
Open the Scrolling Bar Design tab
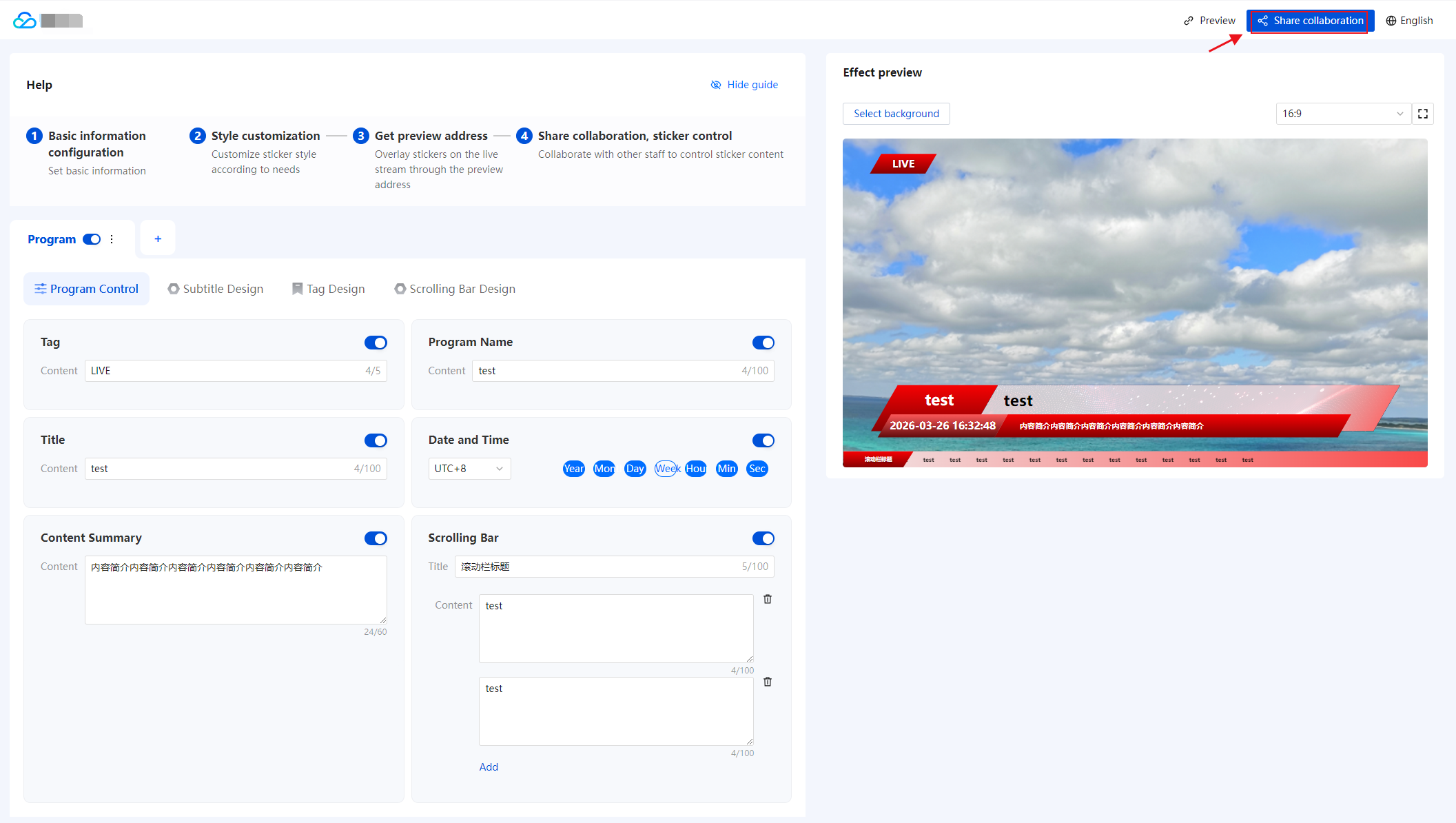455,289
